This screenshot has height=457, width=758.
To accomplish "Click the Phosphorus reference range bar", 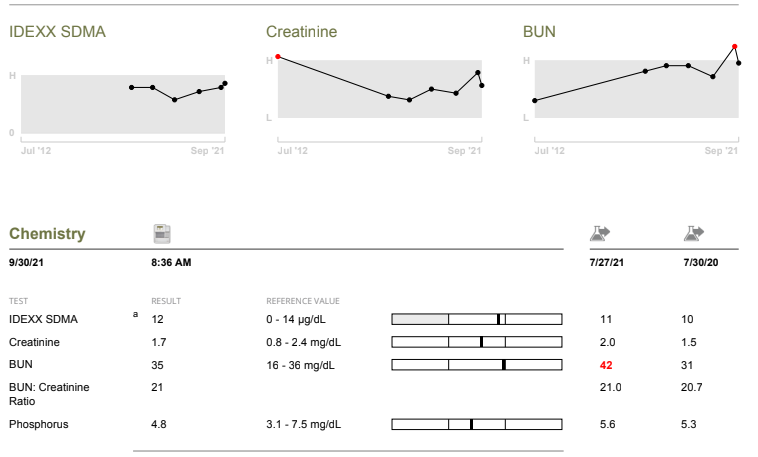I will (476, 424).
